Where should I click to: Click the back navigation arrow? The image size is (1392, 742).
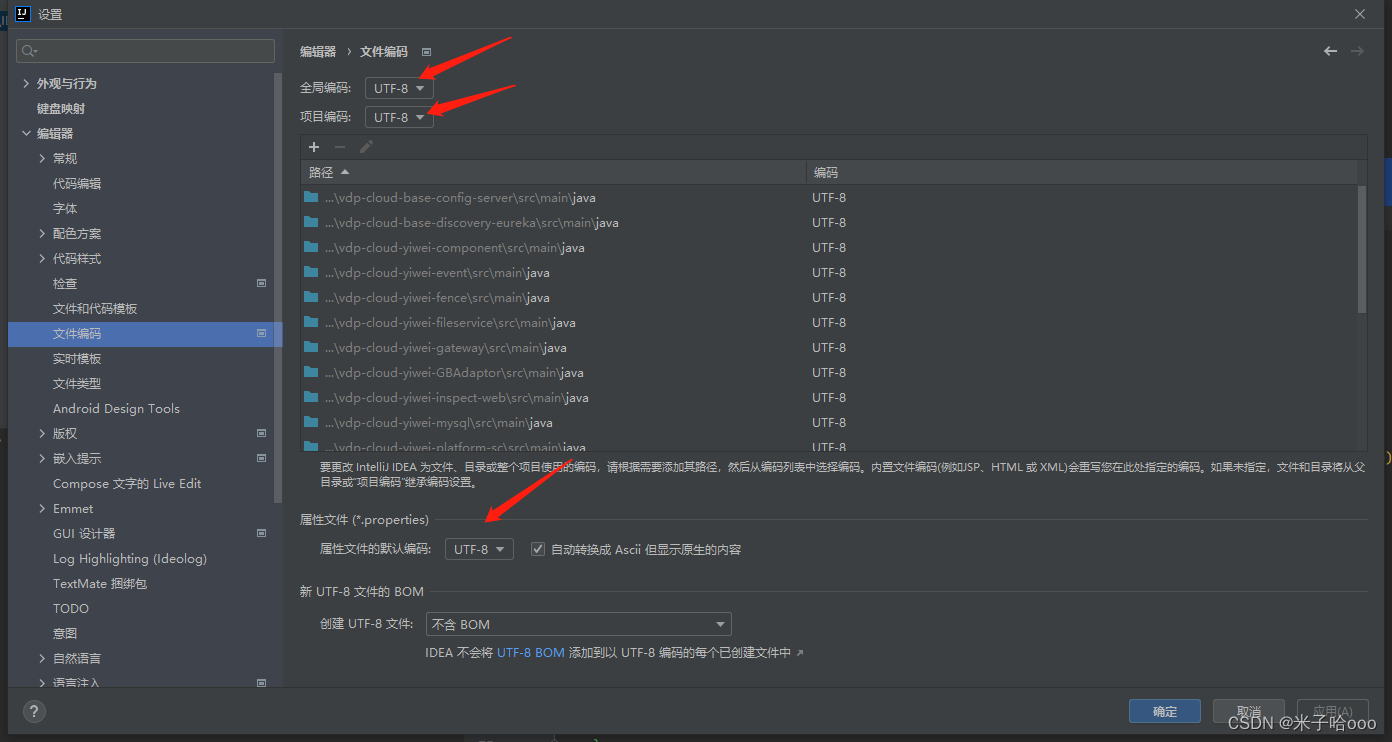click(1330, 51)
